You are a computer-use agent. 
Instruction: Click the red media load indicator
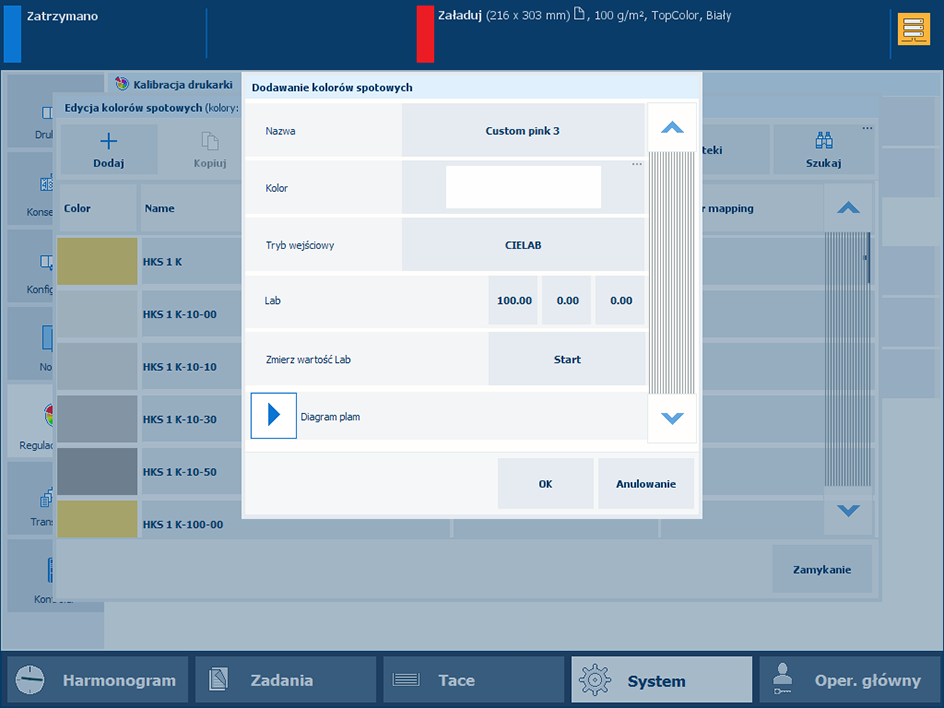[x=425, y=34]
